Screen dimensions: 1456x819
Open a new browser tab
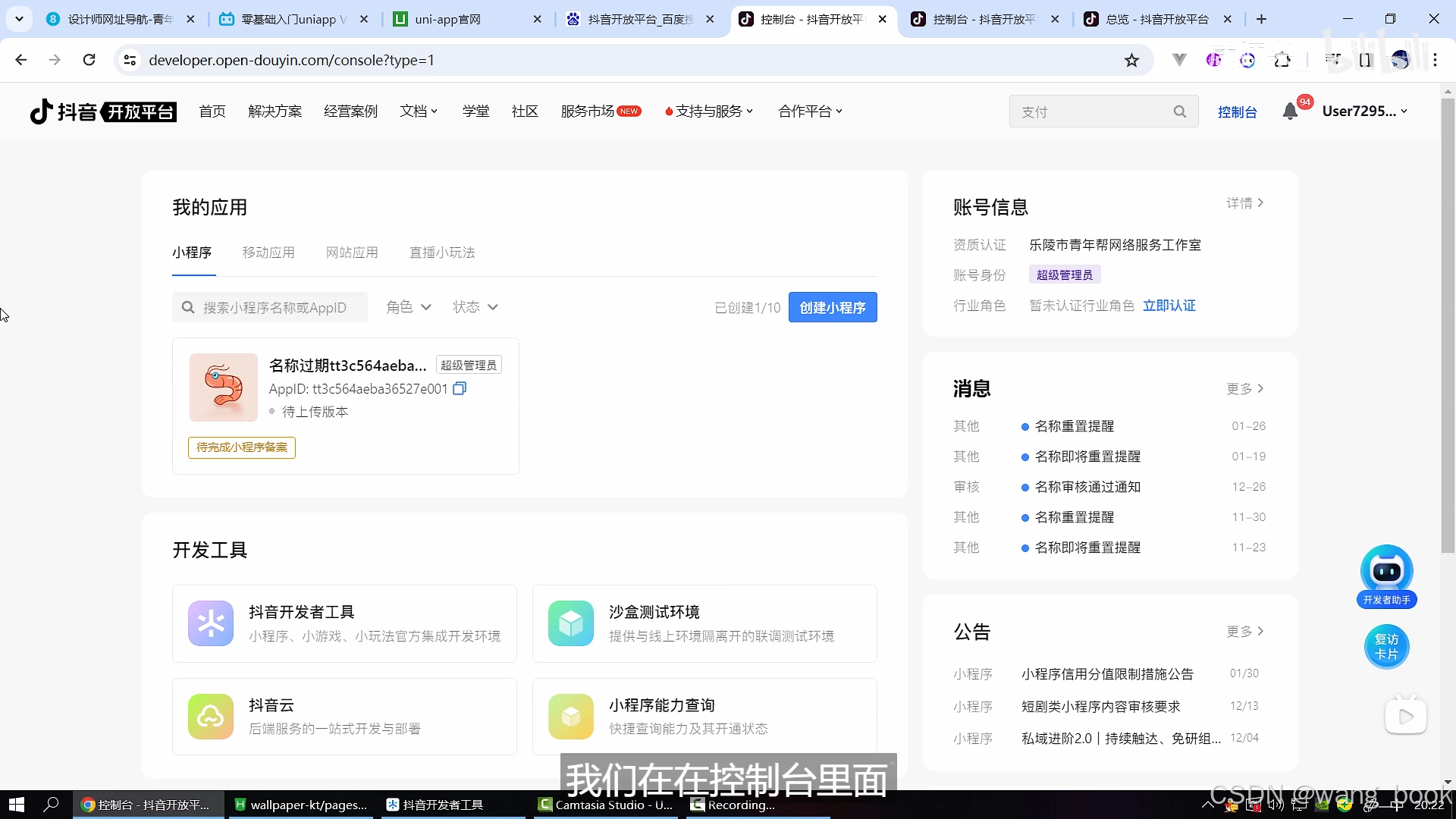pyautogui.click(x=1261, y=19)
